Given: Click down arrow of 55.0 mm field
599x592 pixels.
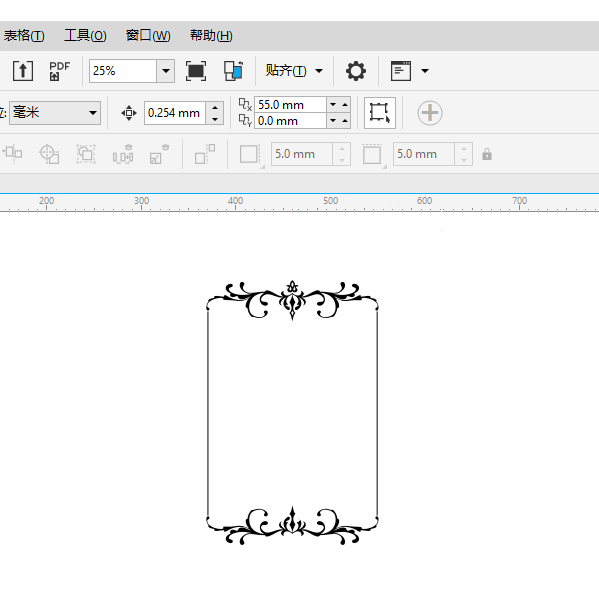Looking at the screenshot, I should point(333,105).
